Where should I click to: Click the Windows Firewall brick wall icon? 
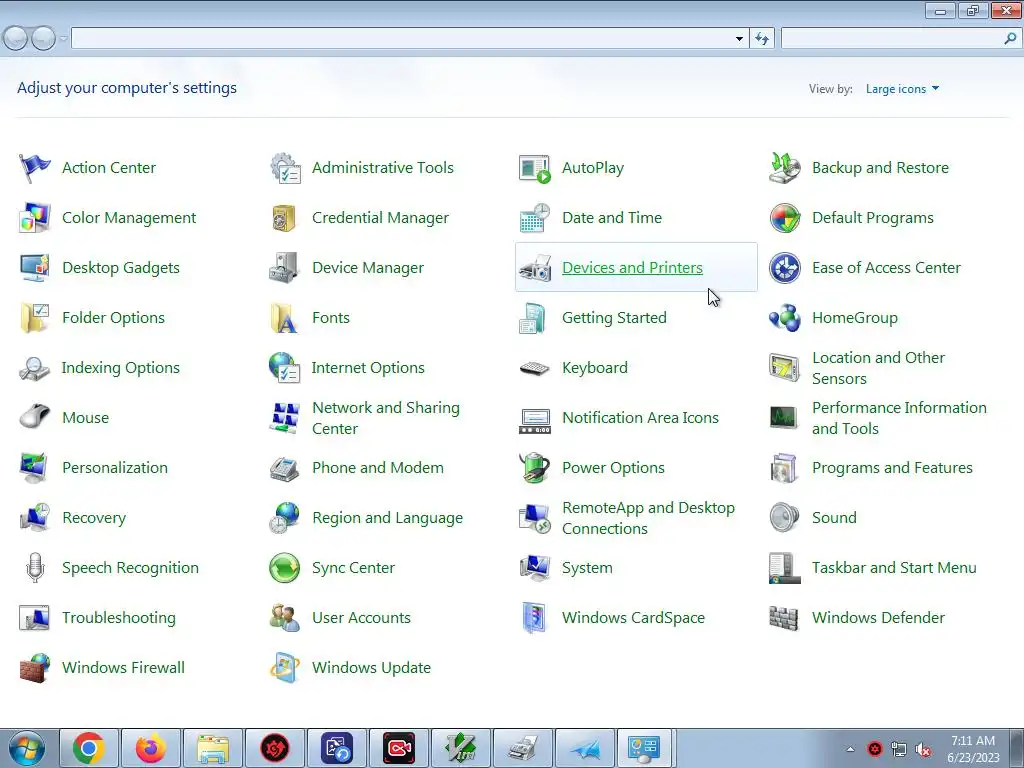tap(35, 668)
